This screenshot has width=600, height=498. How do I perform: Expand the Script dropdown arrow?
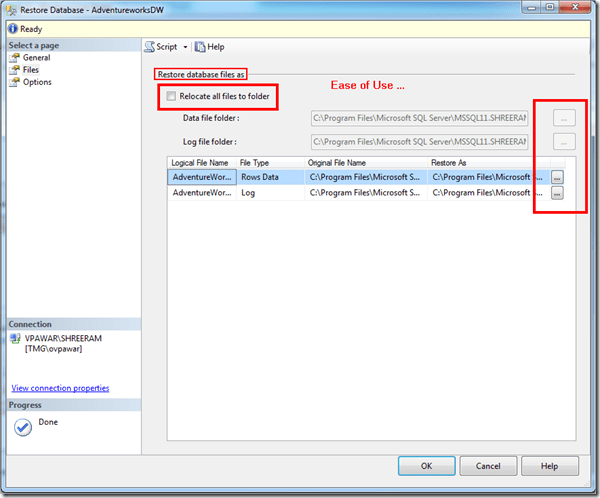click(185, 47)
